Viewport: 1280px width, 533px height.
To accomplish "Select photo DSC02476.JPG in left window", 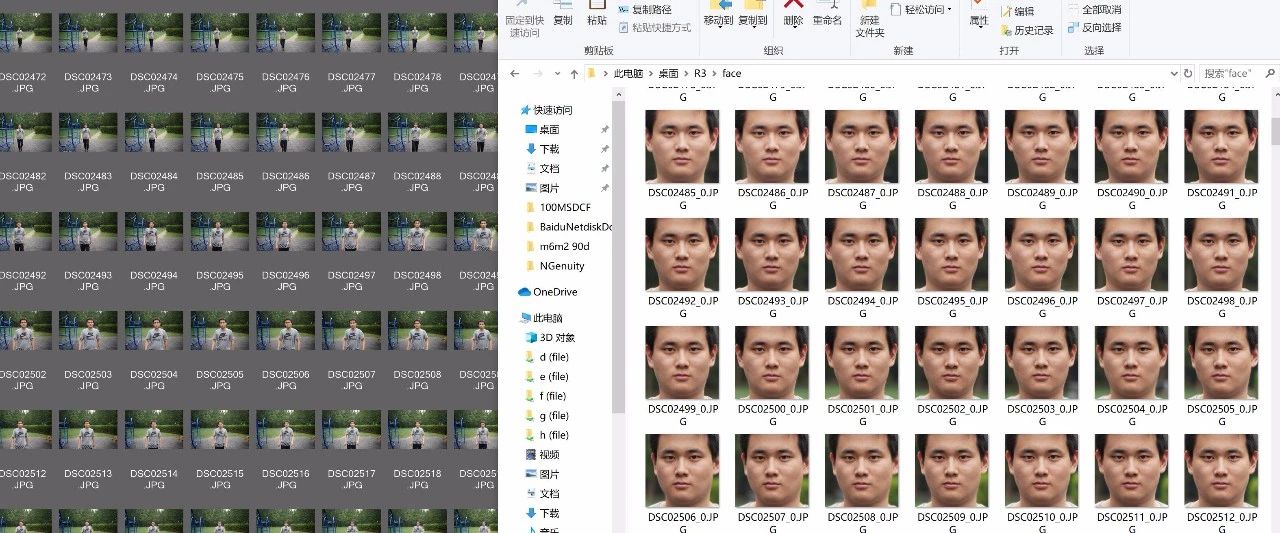I will 286,32.
